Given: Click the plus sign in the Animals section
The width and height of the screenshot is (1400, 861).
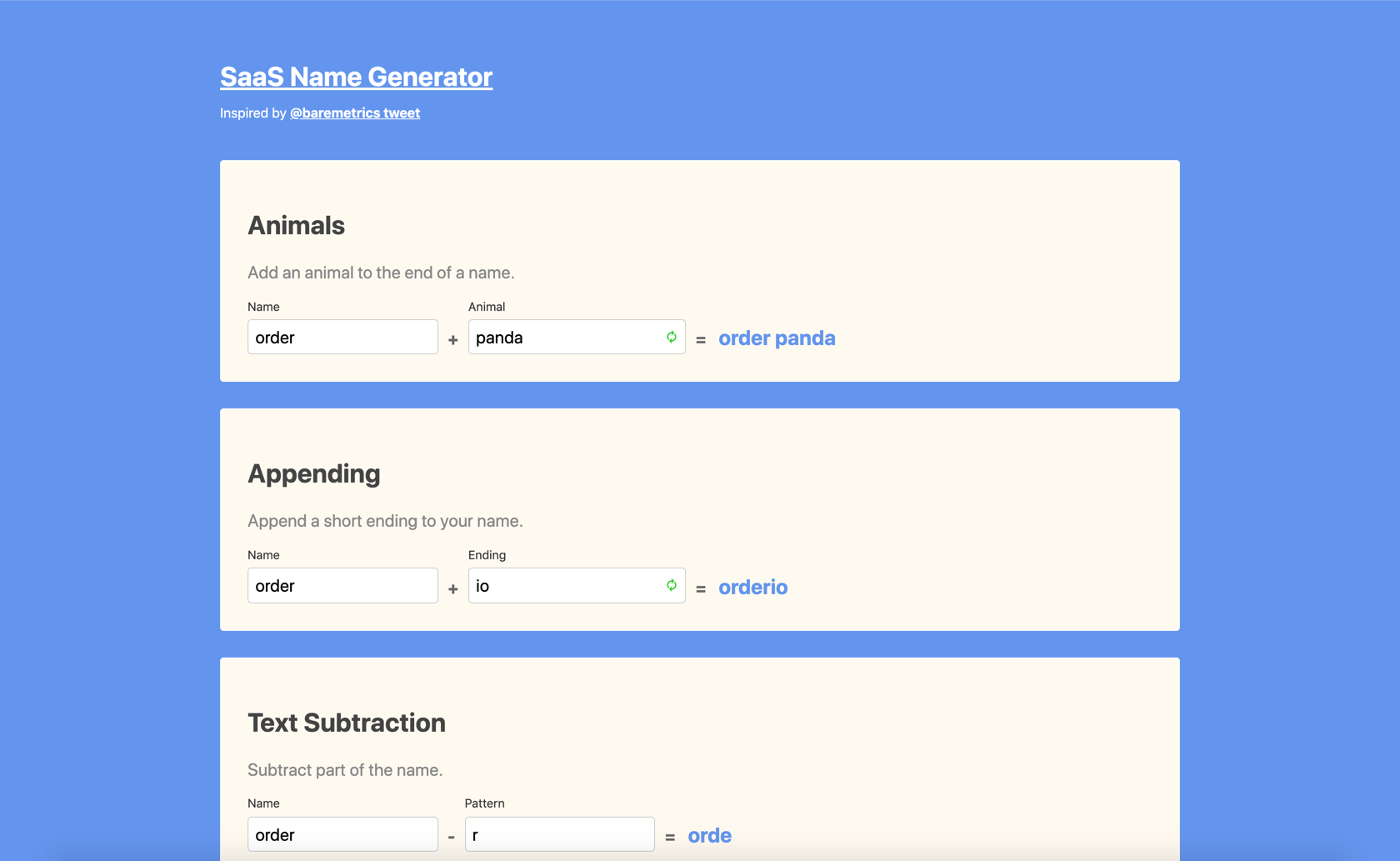Looking at the screenshot, I should pyautogui.click(x=452, y=339).
